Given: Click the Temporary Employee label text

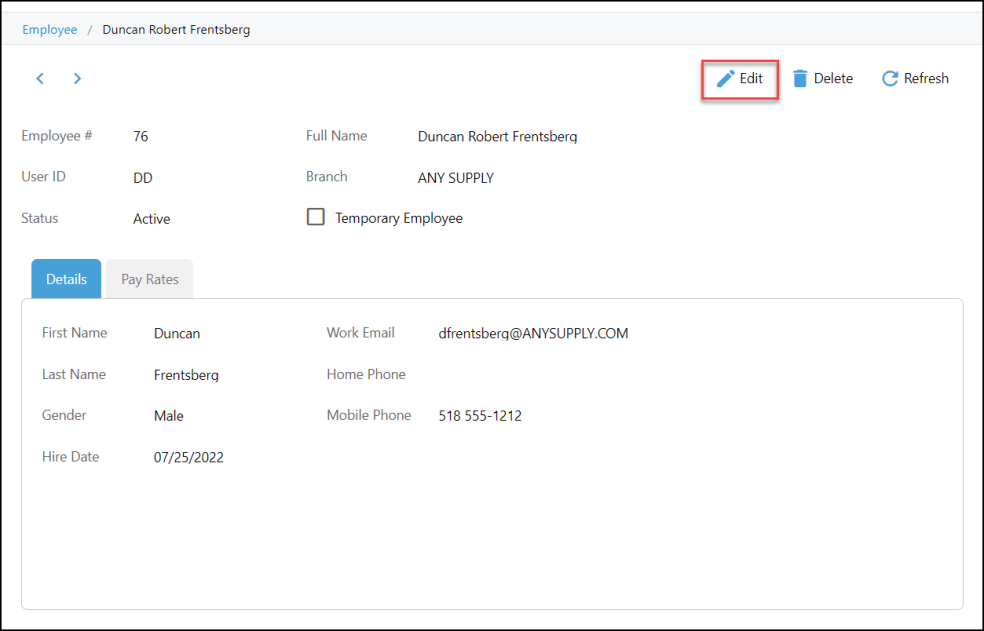Looking at the screenshot, I should click(x=399, y=218).
